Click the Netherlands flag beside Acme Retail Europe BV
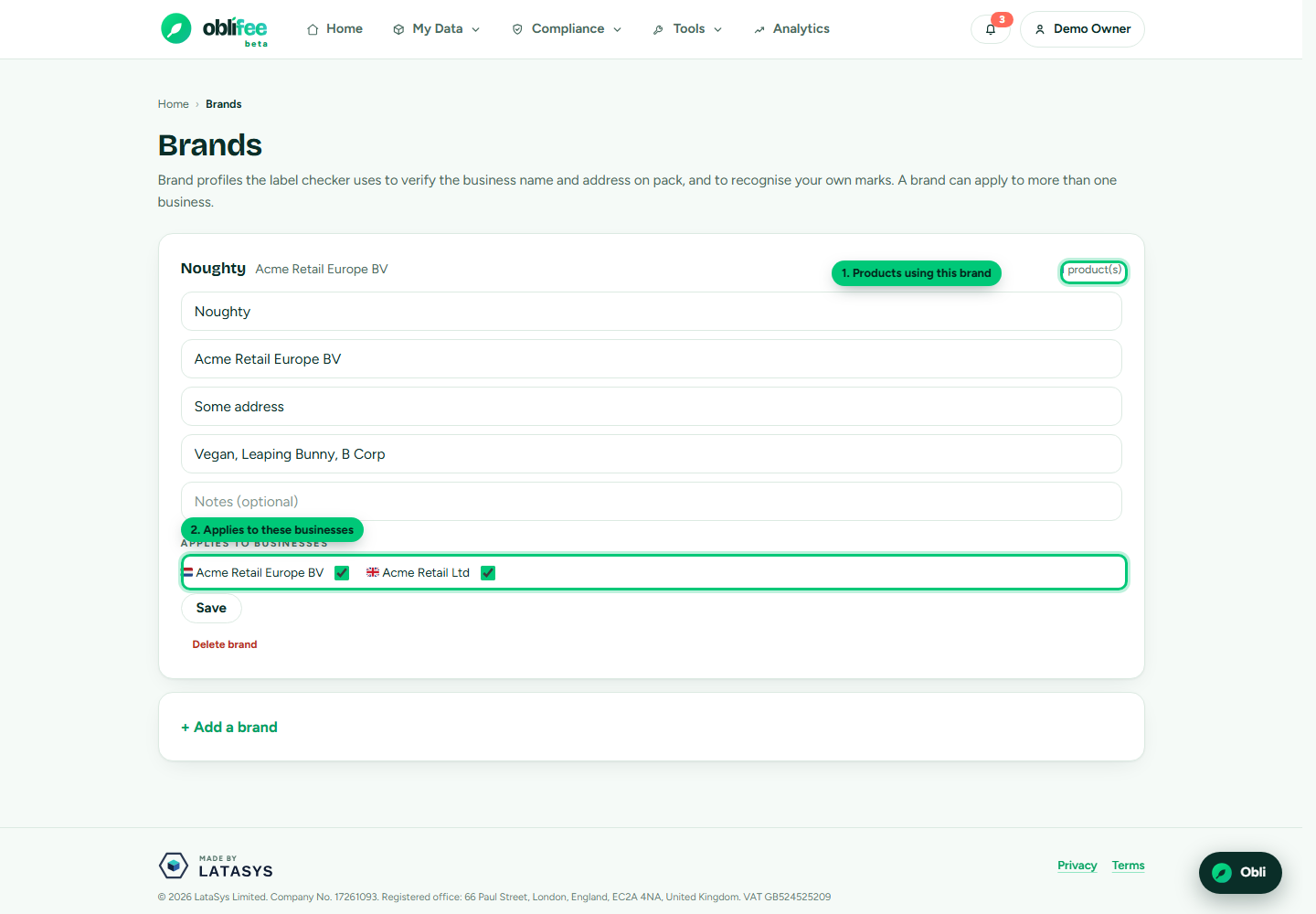The image size is (1316, 914). point(187,572)
